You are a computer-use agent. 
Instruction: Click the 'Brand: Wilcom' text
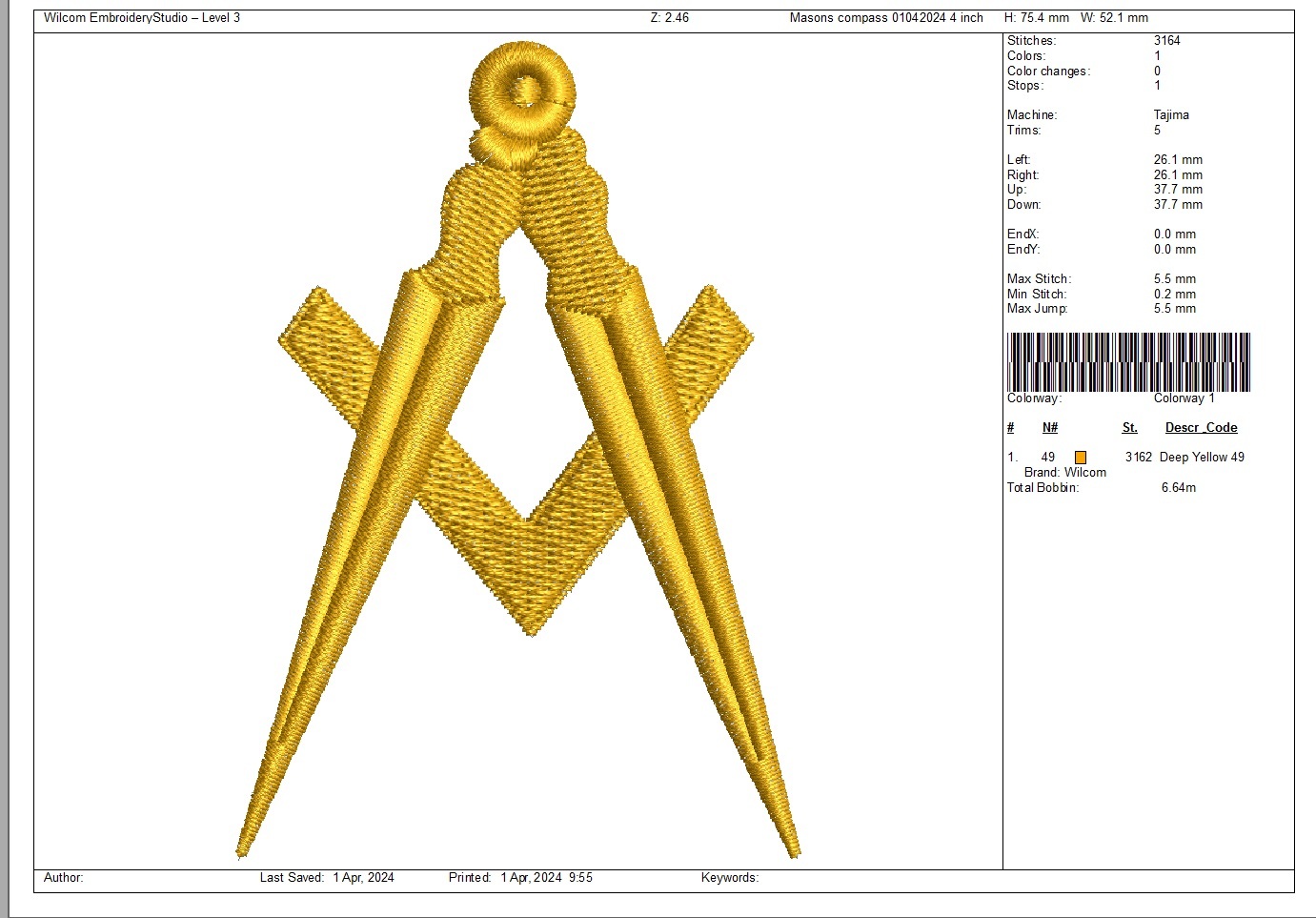pos(1065,473)
